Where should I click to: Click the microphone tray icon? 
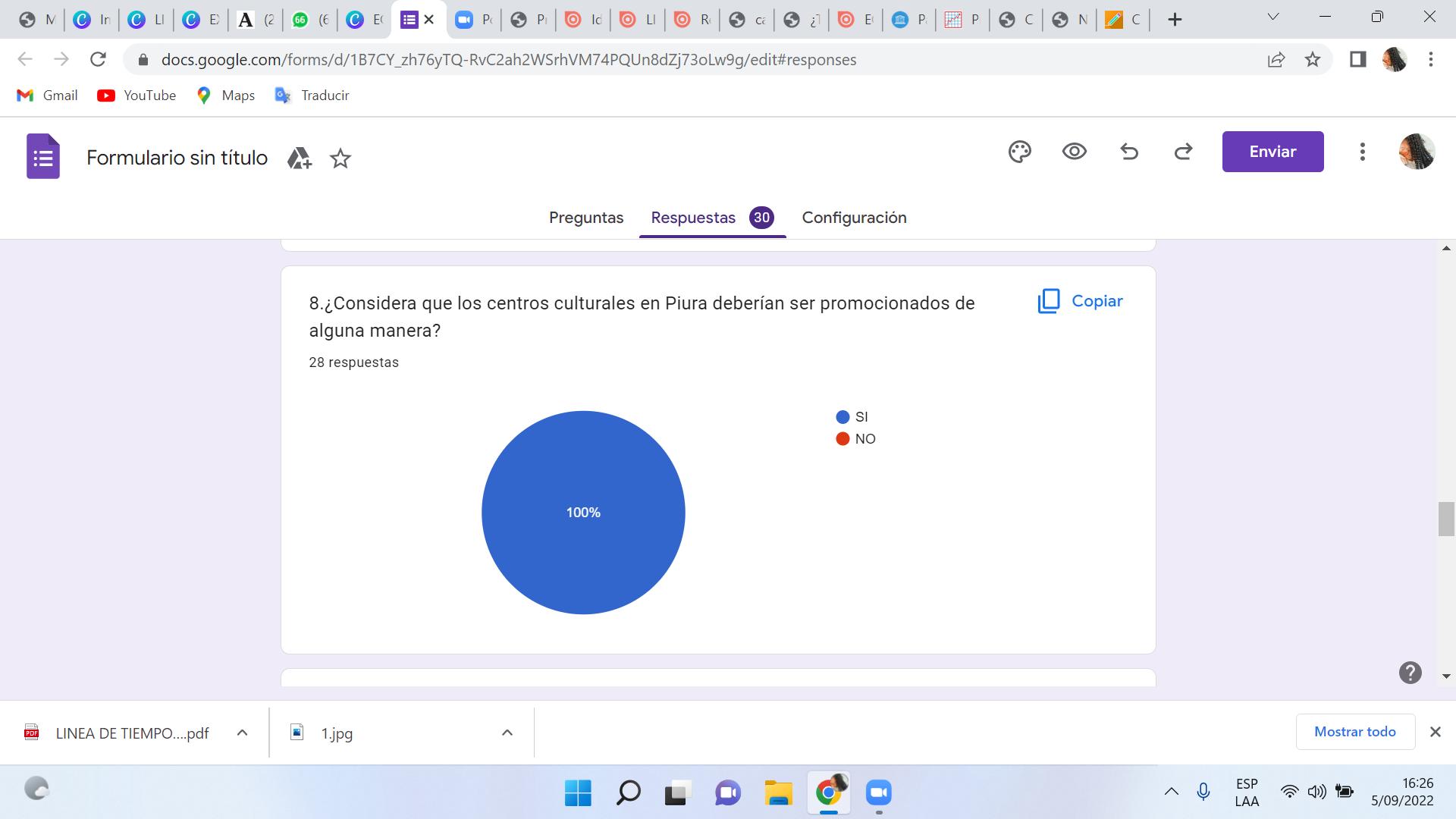pos(1203,792)
